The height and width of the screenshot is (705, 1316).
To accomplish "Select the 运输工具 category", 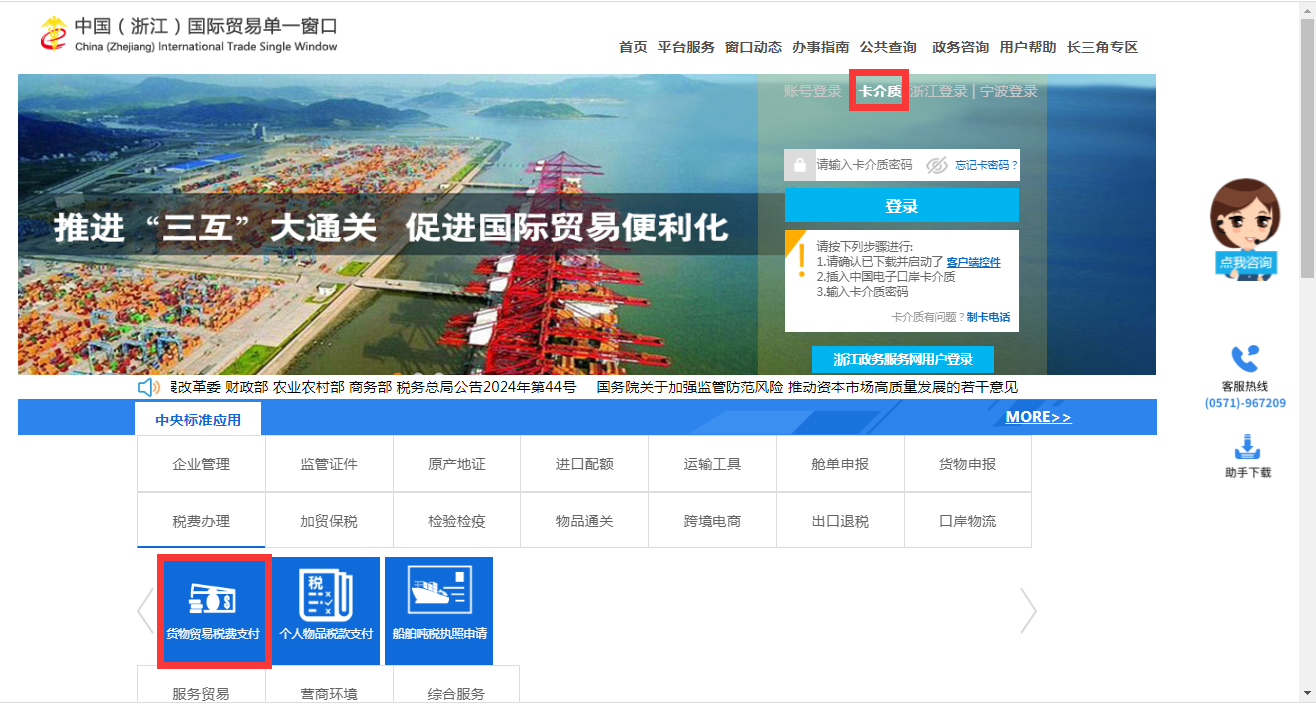I will pyautogui.click(x=713, y=464).
